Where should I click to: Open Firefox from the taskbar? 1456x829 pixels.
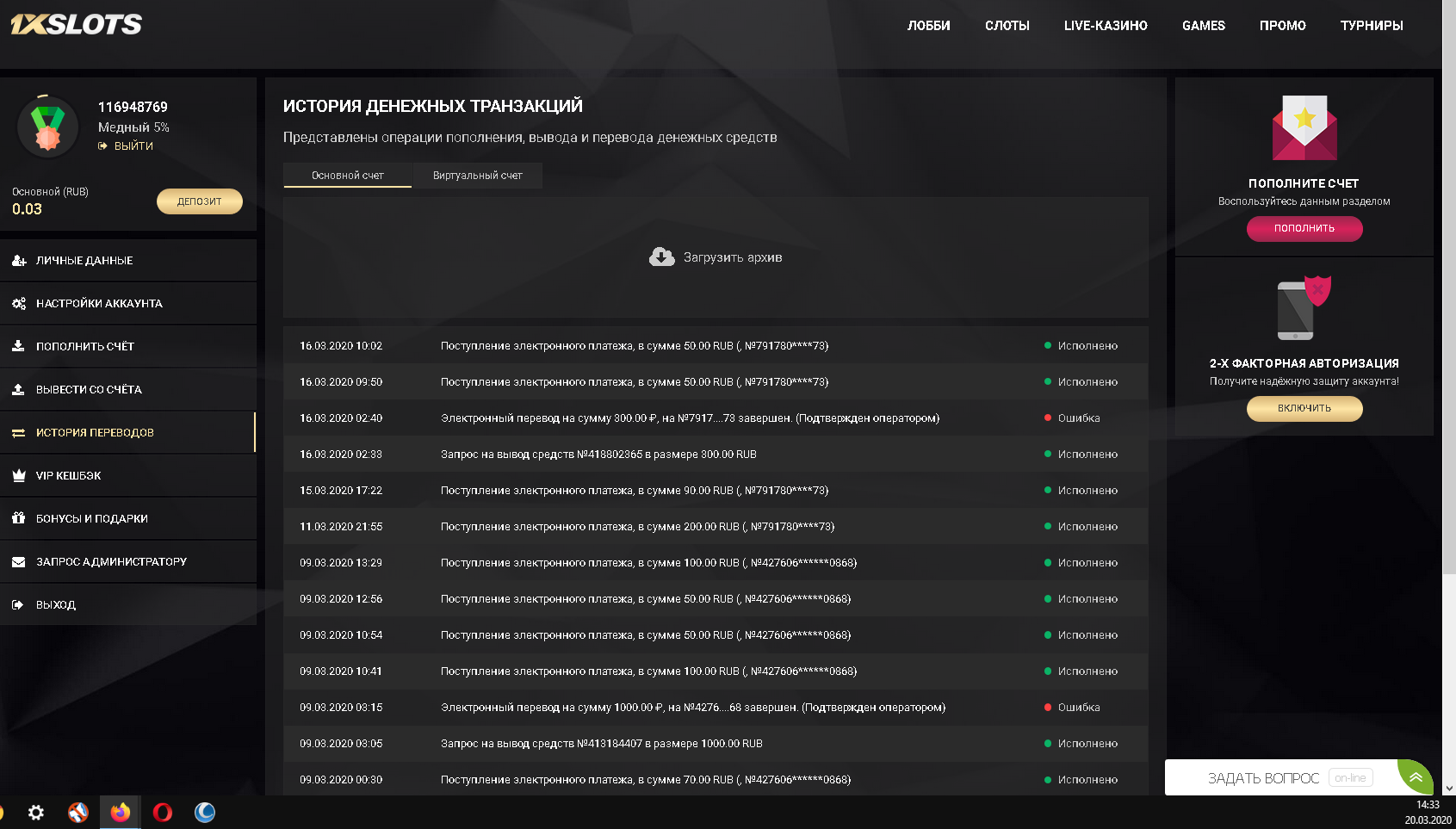coord(121,812)
